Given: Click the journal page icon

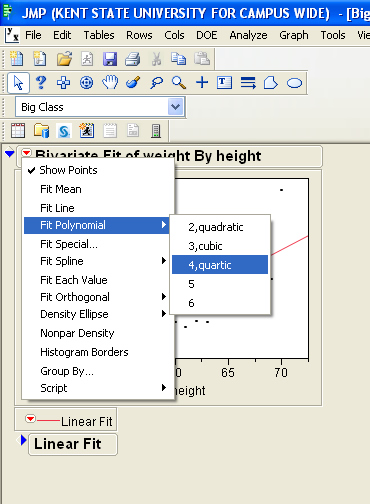Looking at the screenshot, I should 110,131.
